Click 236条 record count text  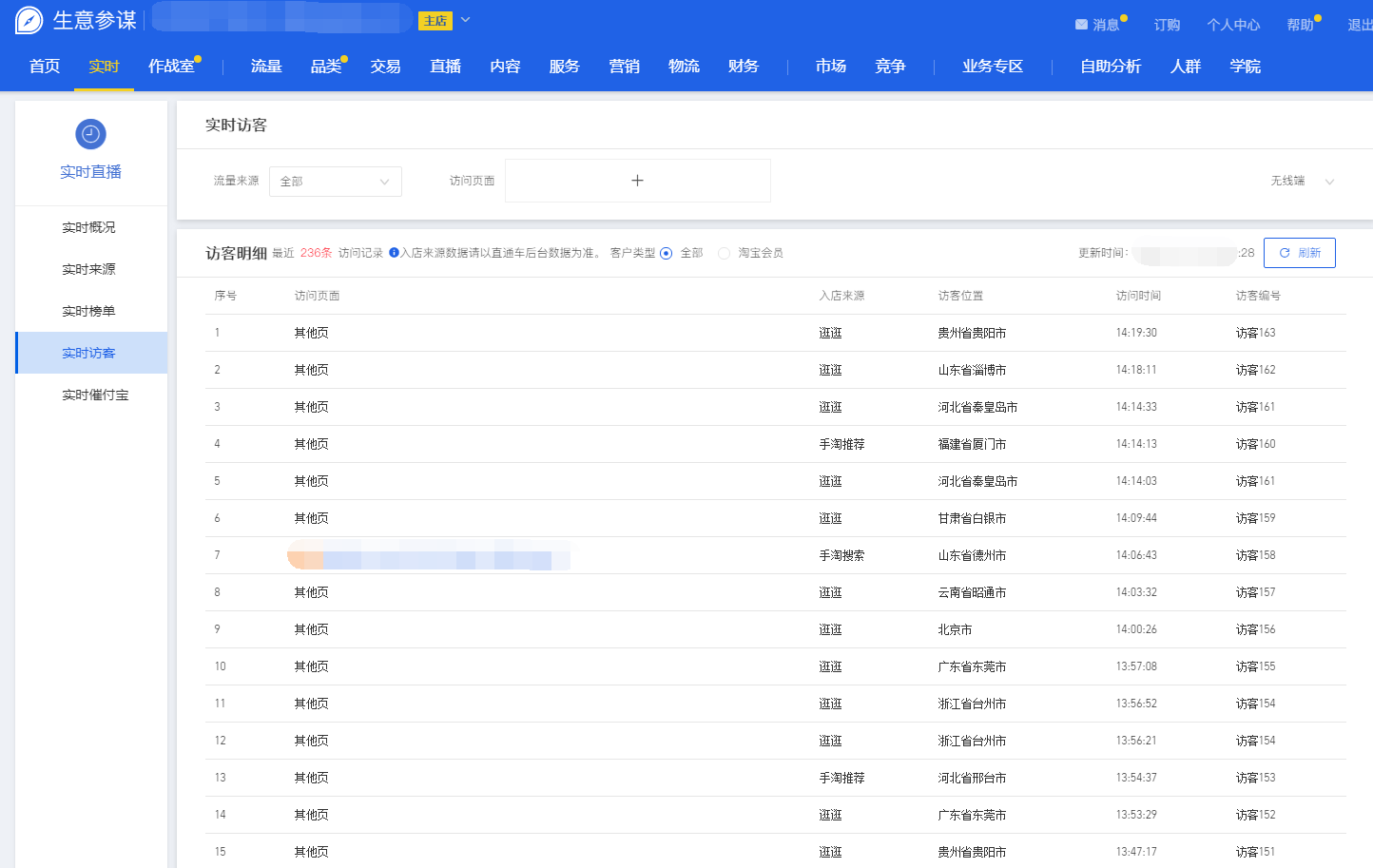(316, 253)
